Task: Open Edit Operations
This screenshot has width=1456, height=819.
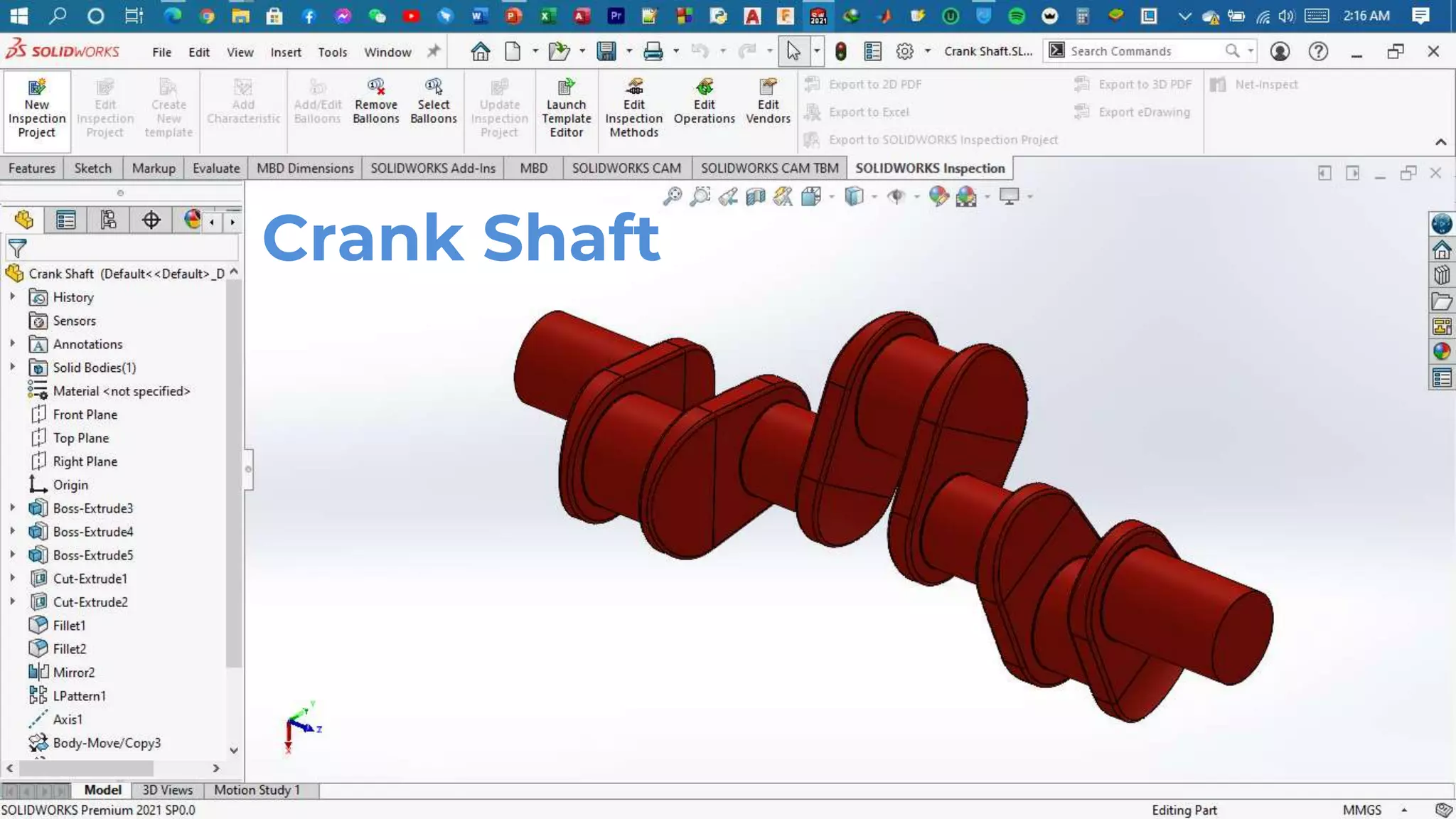Action: 704,103
